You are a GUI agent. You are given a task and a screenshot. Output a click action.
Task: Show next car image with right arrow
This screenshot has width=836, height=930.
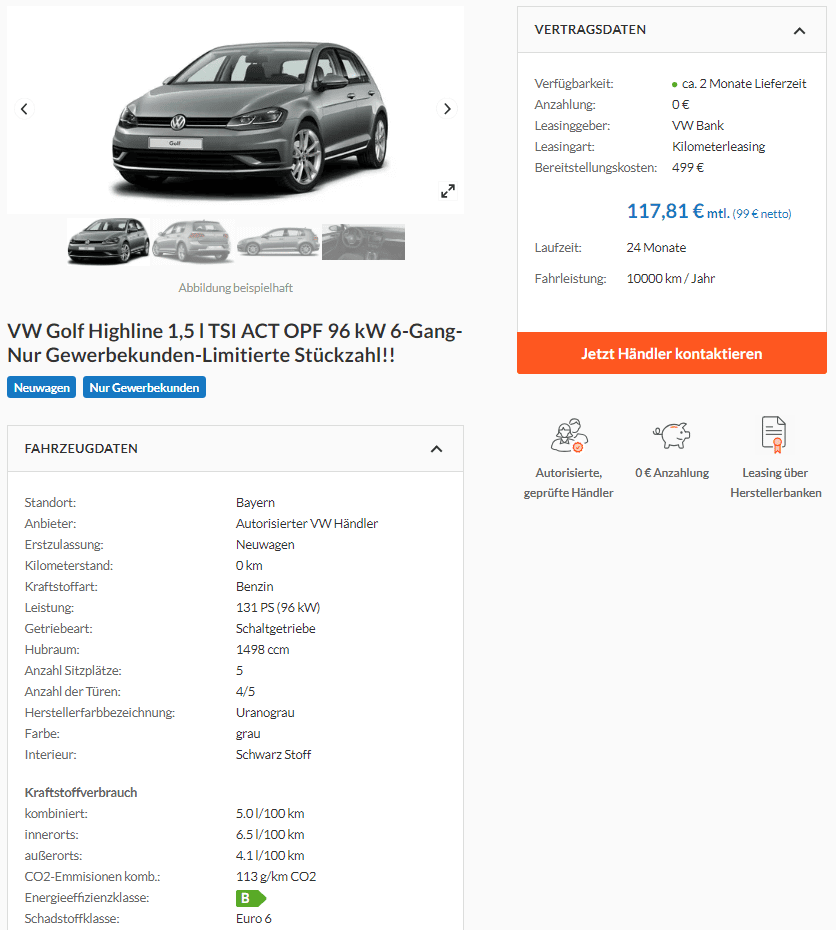click(447, 109)
